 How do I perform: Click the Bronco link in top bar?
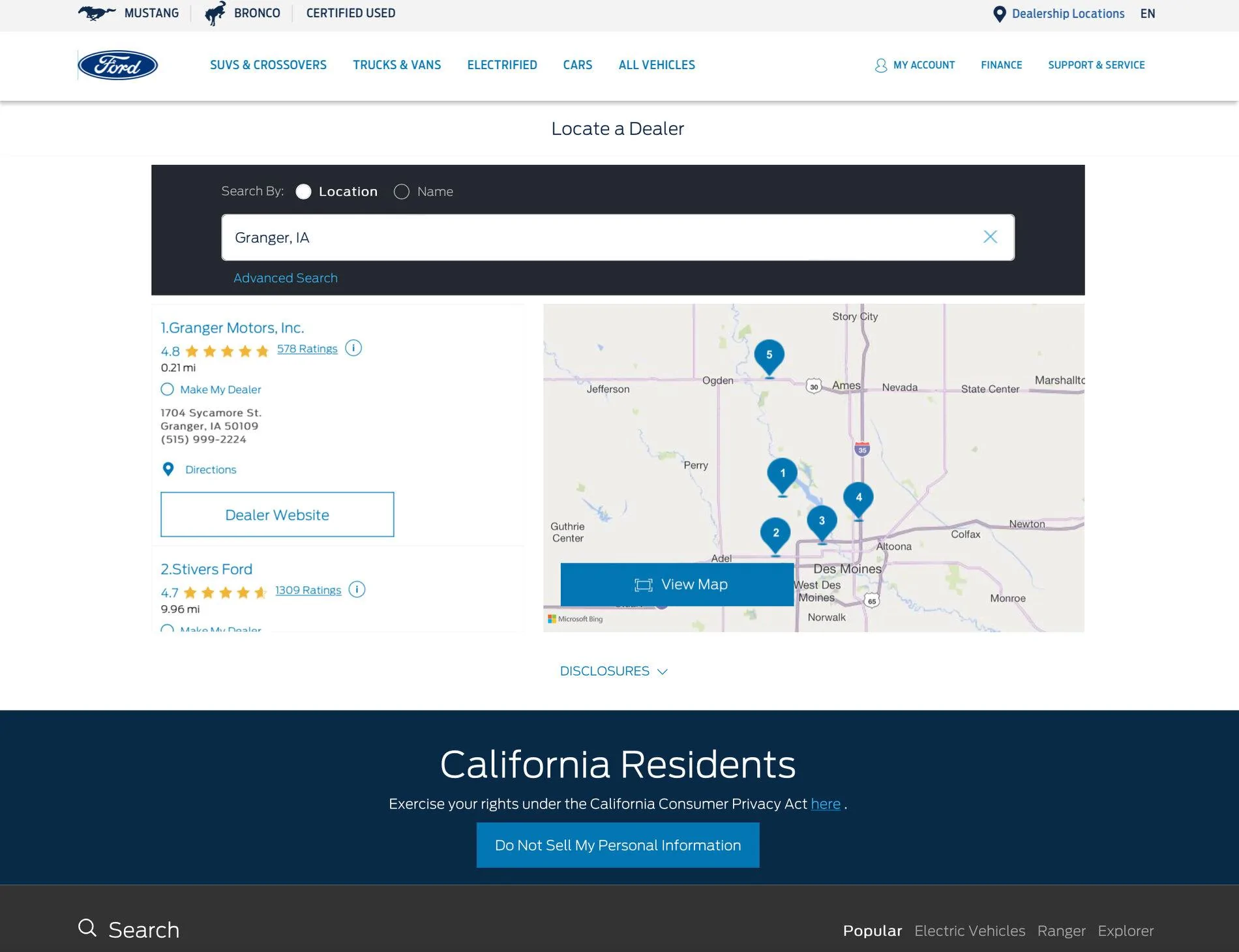click(257, 13)
